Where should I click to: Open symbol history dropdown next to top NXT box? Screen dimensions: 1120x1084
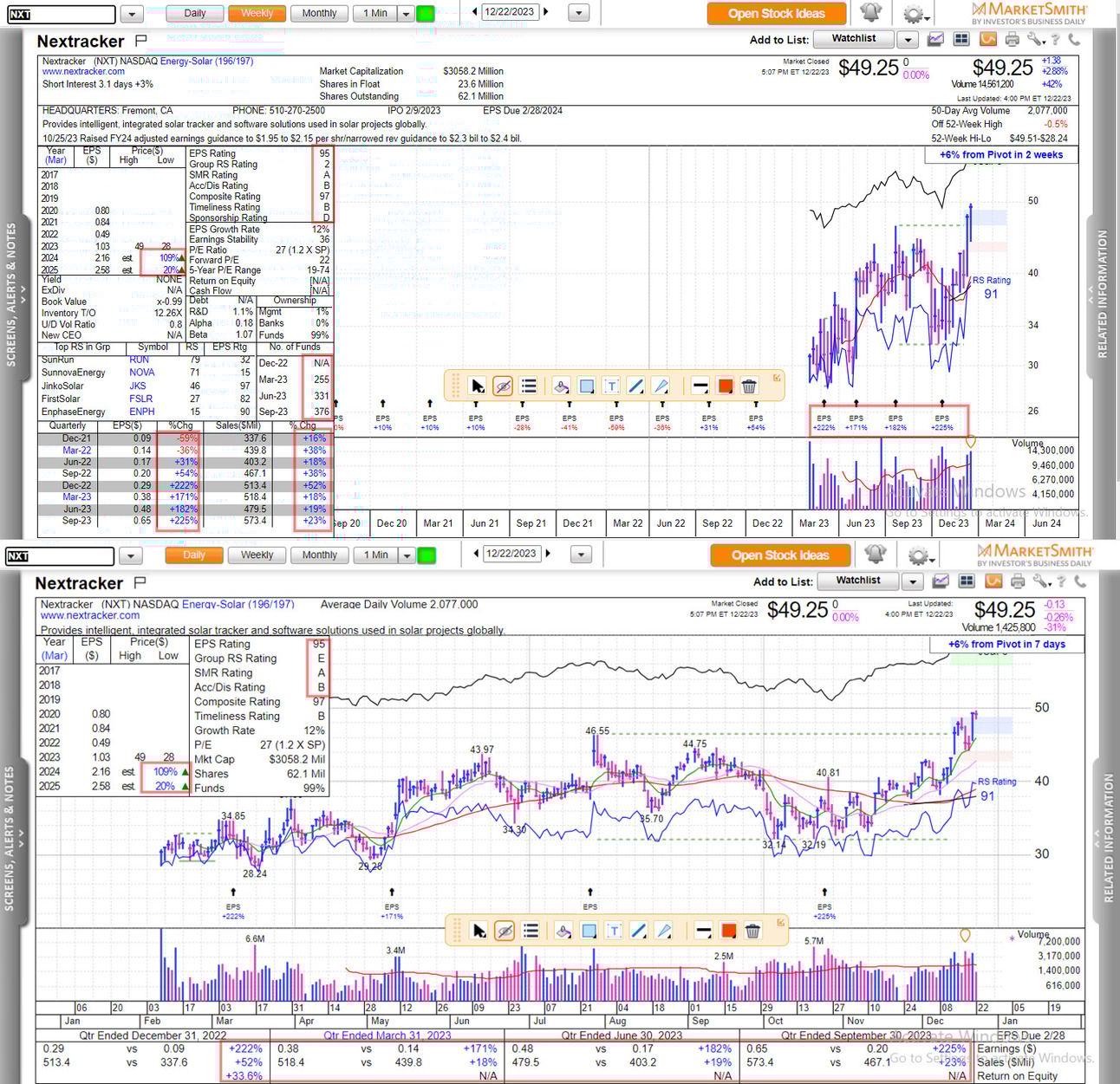tap(132, 14)
